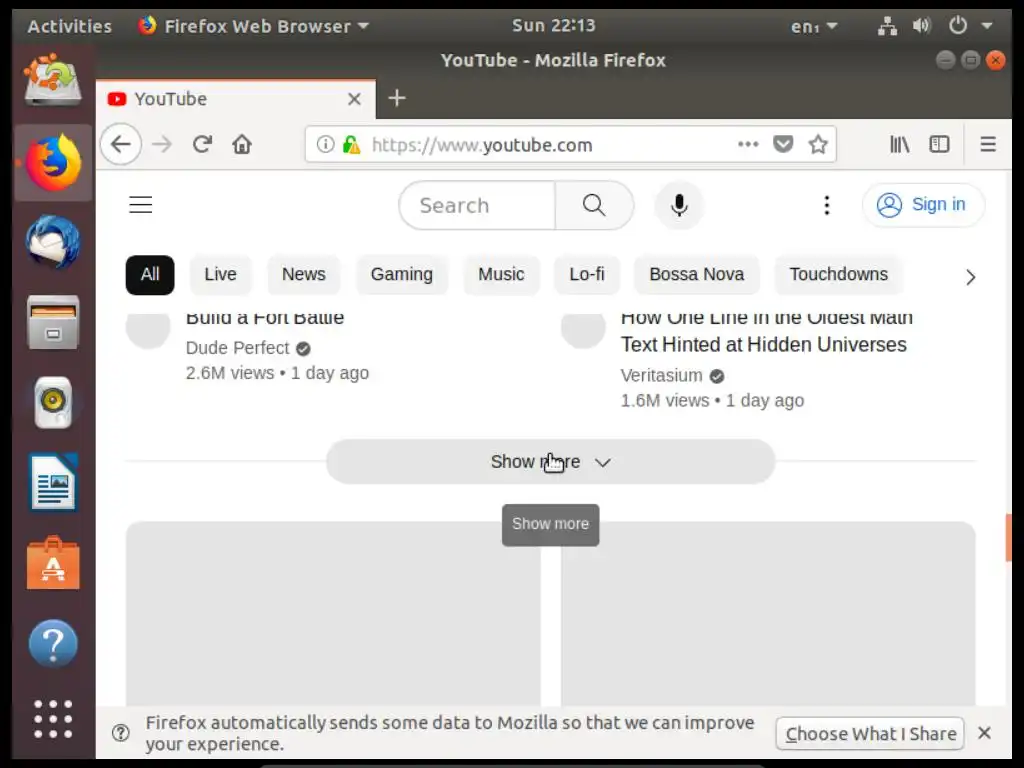This screenshot has height=768, width=1024.
Task: Select the All category chip
Action: click(x=150, y=275)
